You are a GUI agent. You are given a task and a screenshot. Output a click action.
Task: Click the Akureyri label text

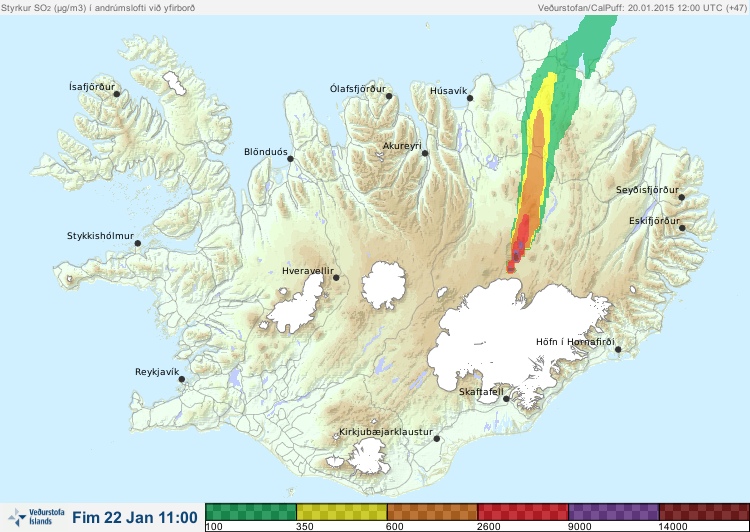[x=402, y=146]
